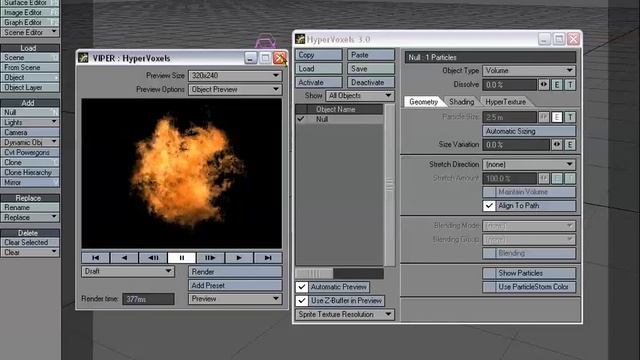The height and width of the screenshot is (360, 640).
Task: Select the Null row in object list
Action: click(x=340, y=119)
